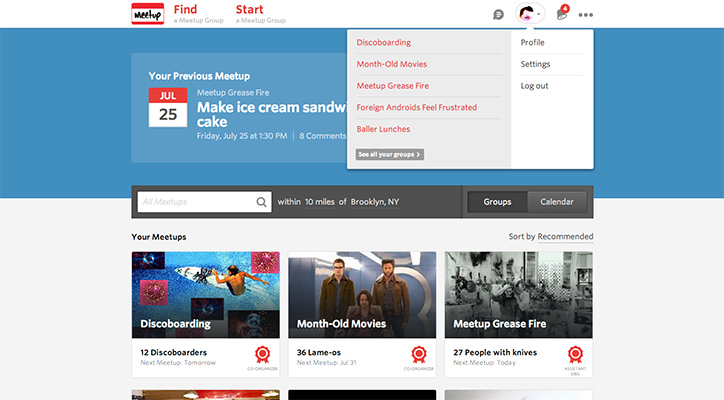Click the Discoboarding co-organizer ribbon badge
Viewport: 724px width, 400px height.
tap(262, 355)
